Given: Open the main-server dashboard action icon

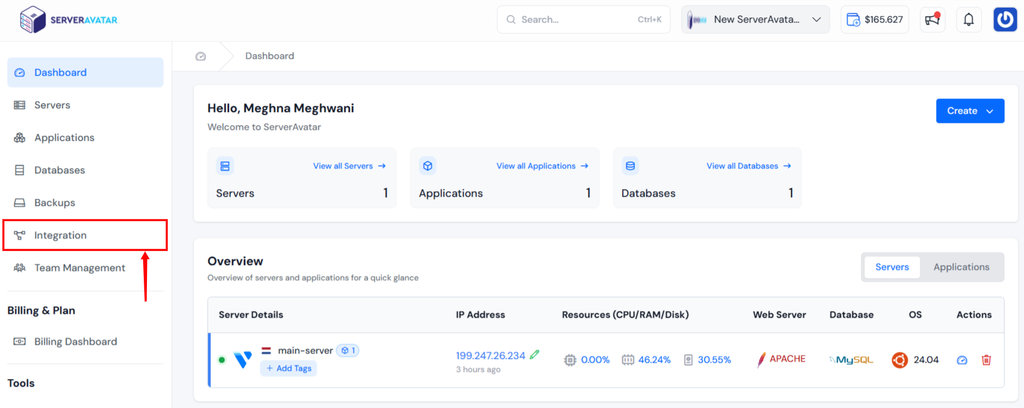Looking at the screenshot, I should 962,360.
